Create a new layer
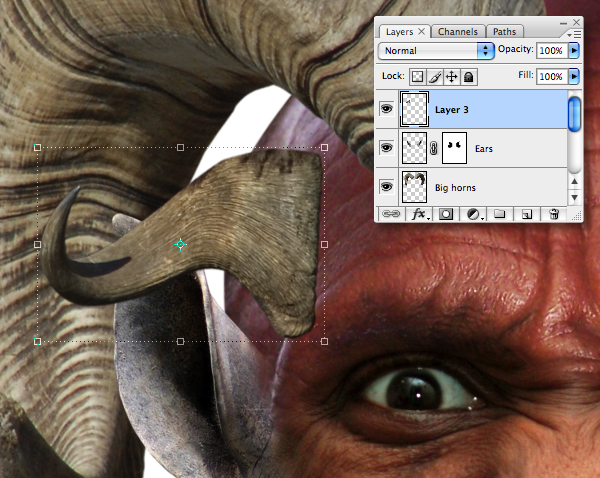This screenshot has width=600, height=478. coord(527,214)
